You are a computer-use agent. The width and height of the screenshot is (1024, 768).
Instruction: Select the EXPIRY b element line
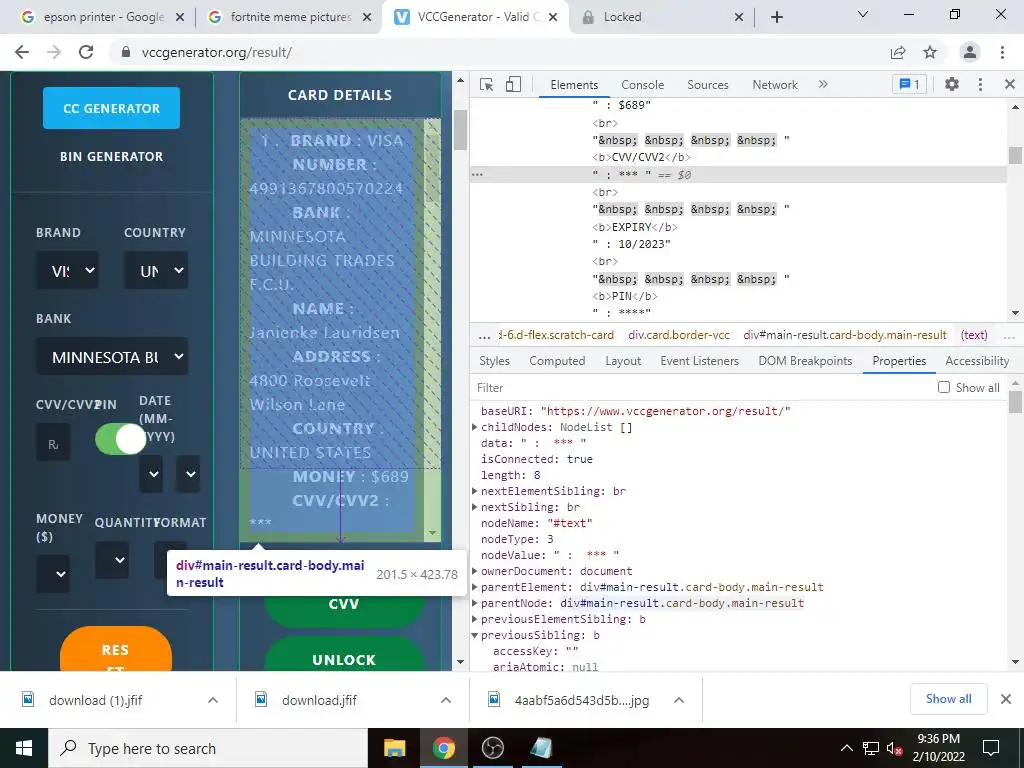(x=635, y=227)
